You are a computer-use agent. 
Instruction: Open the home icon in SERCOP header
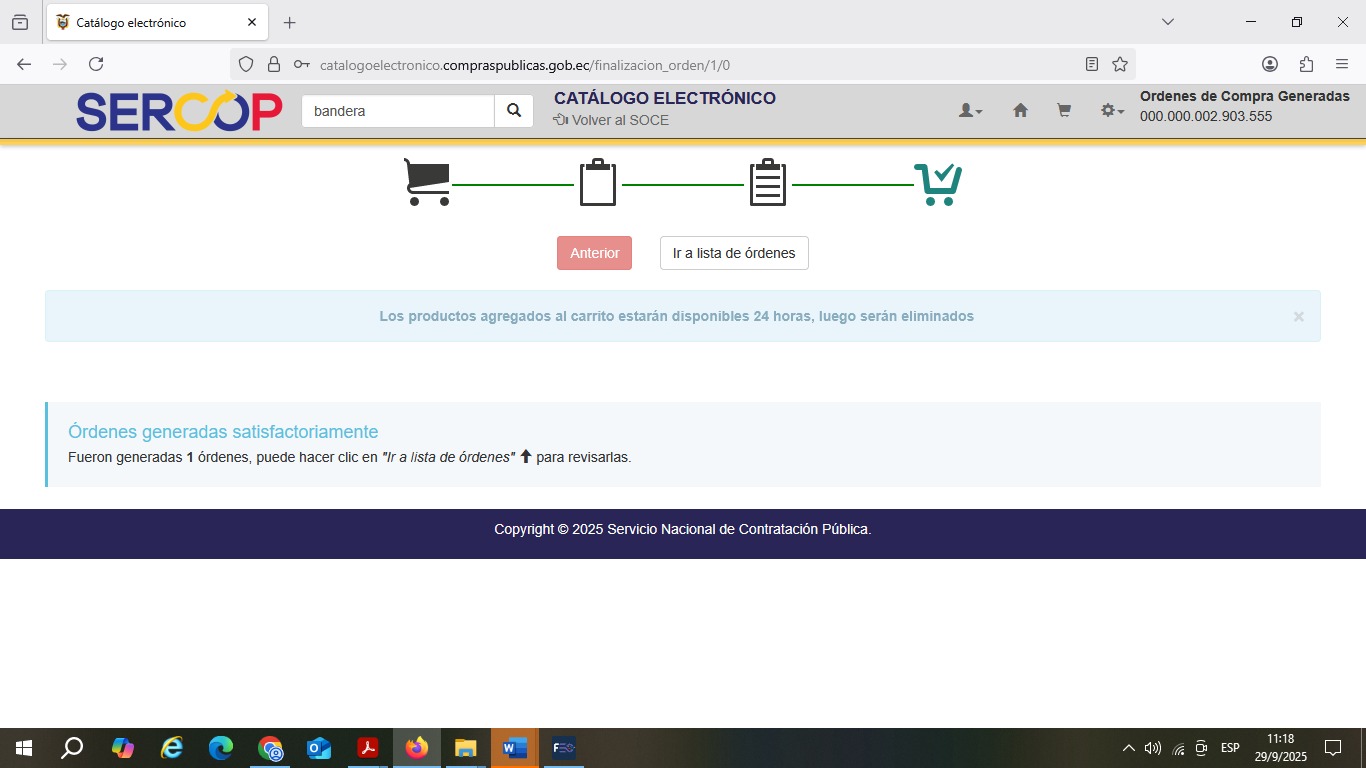point(1020,111)
